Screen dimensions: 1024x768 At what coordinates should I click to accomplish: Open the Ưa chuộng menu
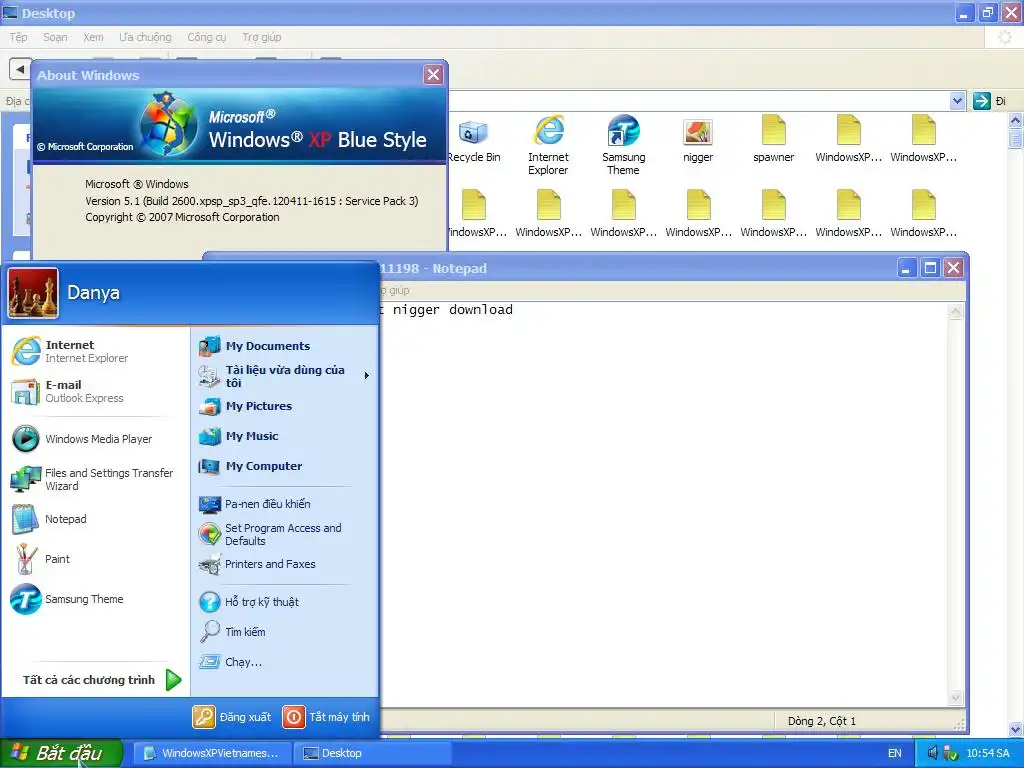click(145, 37)
